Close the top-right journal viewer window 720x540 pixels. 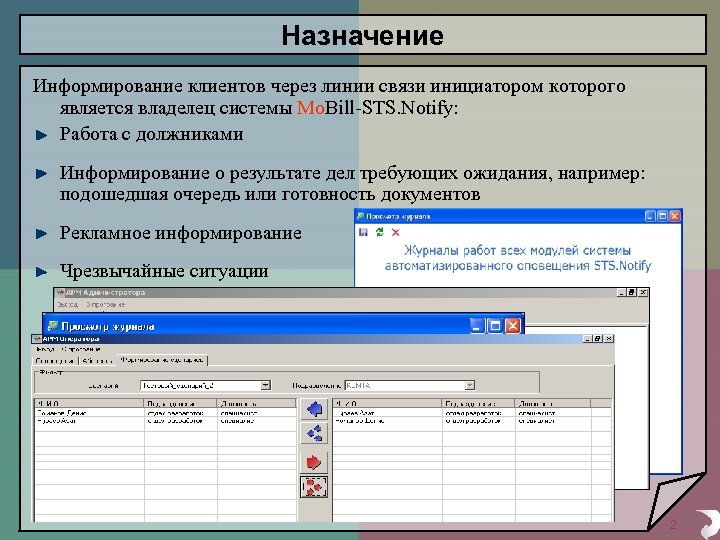675,216
